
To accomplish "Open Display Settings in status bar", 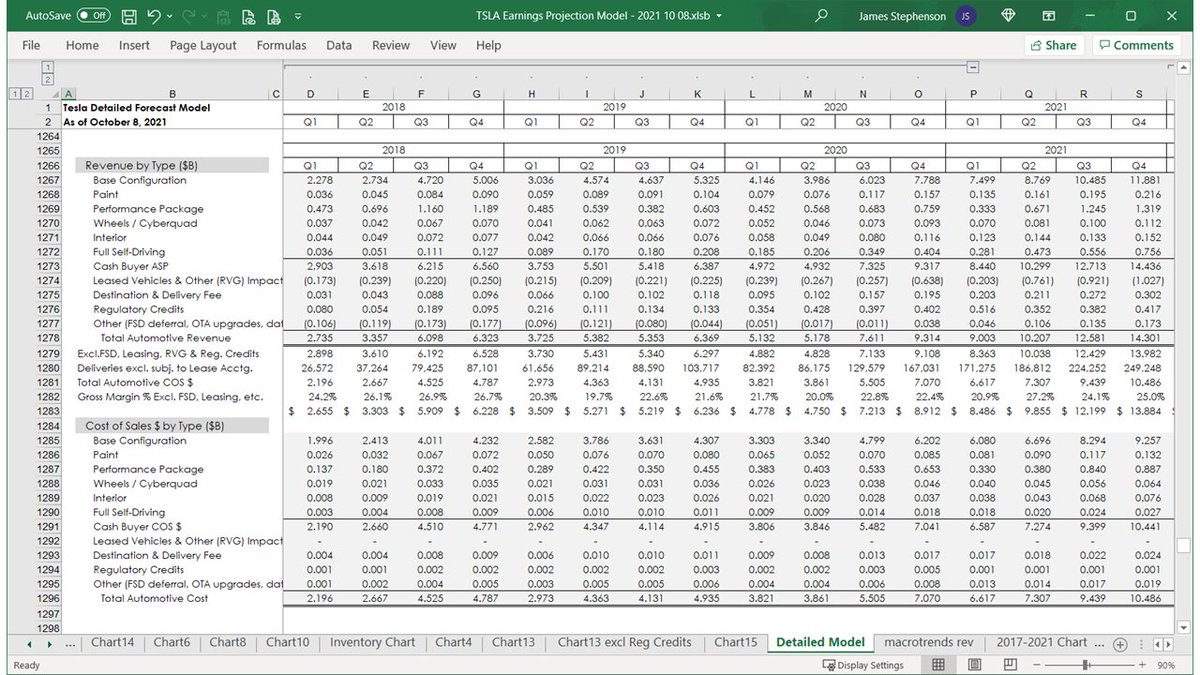I will point(864,665).
